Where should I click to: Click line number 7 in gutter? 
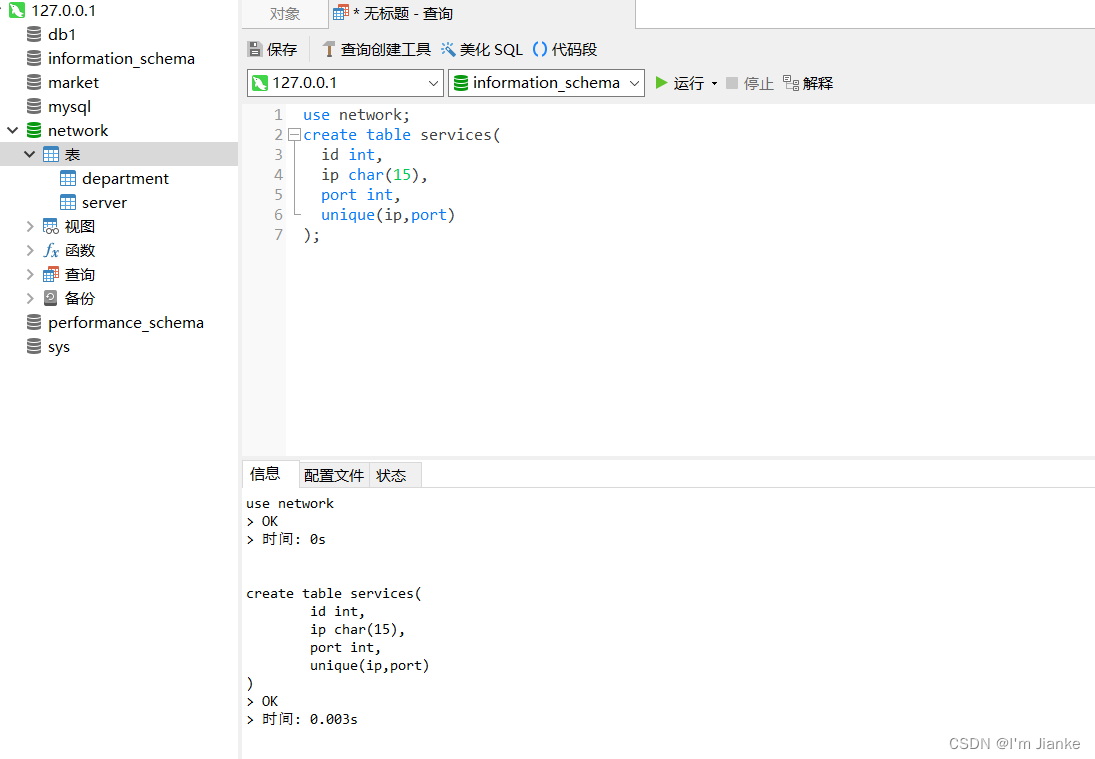[x=278, y=235]
